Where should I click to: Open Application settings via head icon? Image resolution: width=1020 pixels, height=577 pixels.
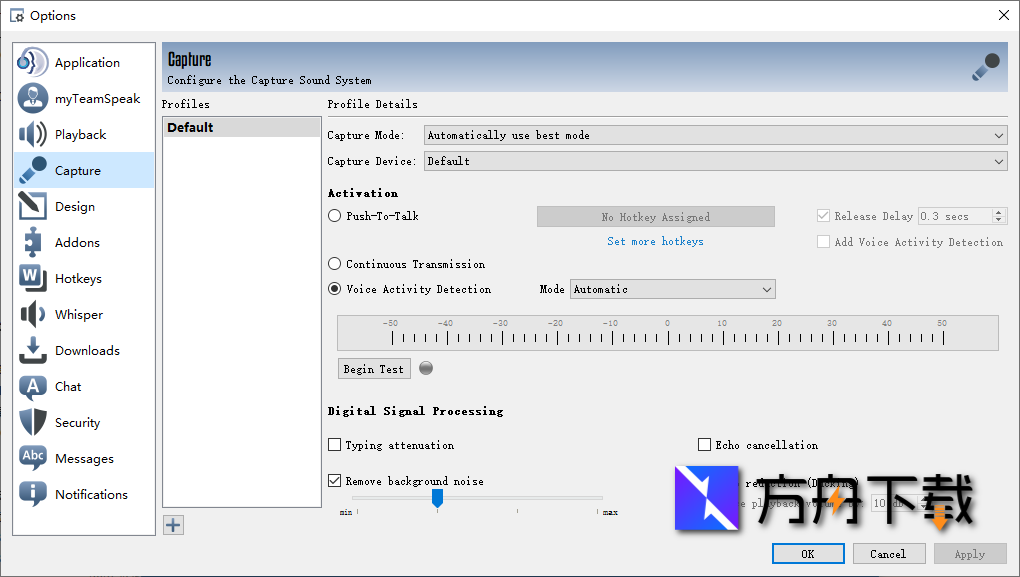33,62
